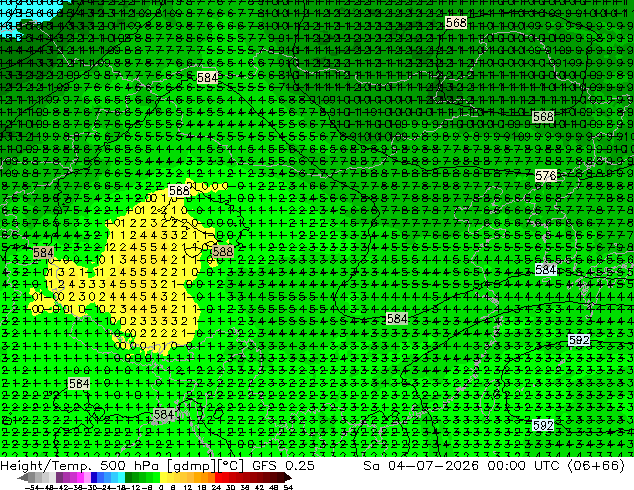The width and height of the screenshot is (634, 490).
Task: Click the 584 label at the left map edge
Action: coord(43,253)
